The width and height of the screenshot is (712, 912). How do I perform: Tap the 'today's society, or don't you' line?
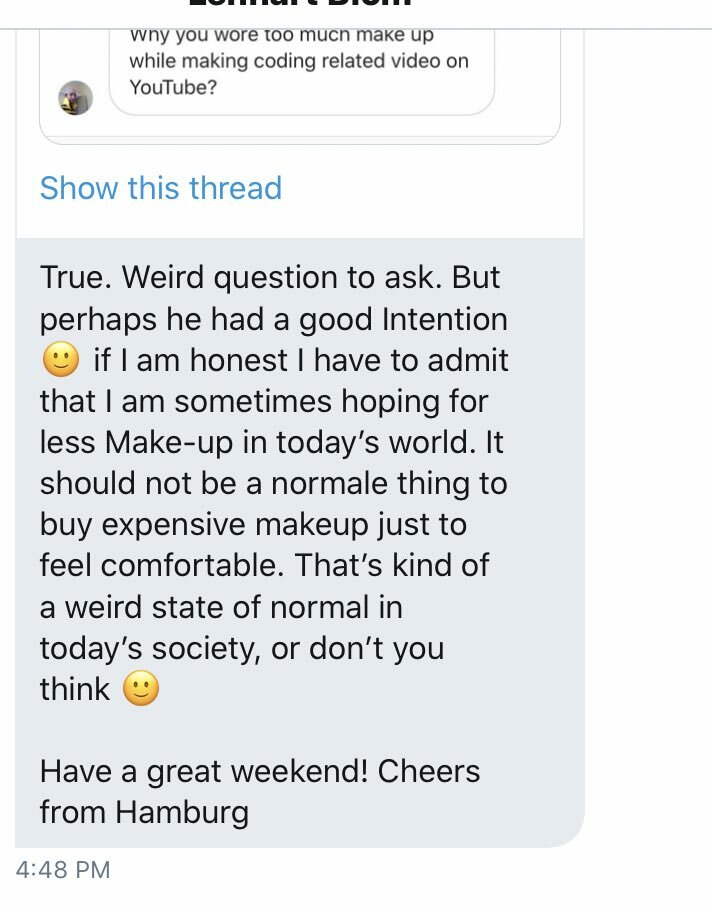[241, 648]
